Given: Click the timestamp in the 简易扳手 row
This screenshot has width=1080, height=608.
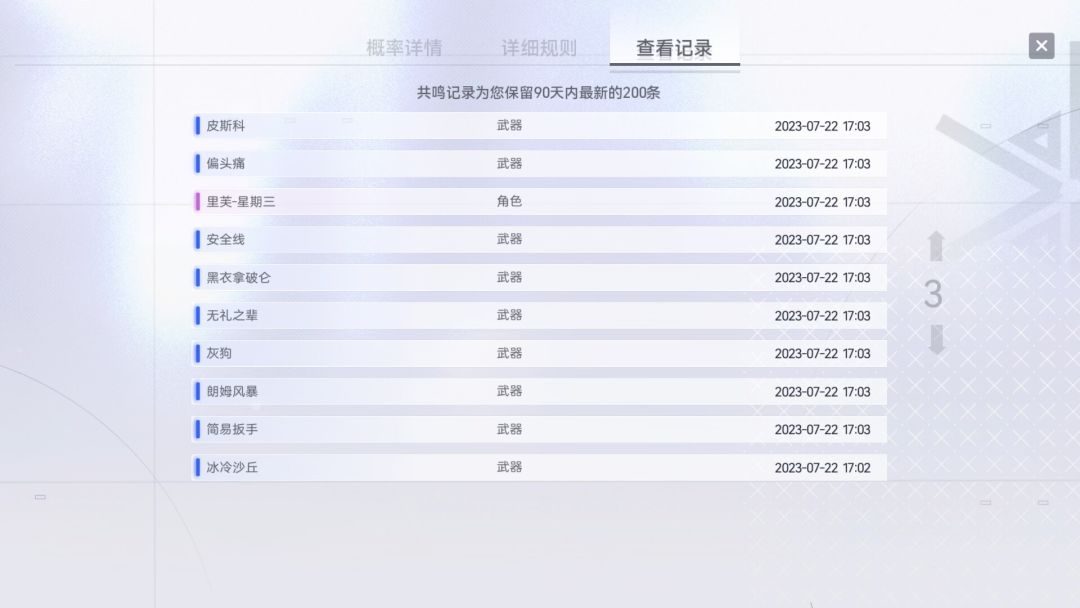Looking at the screenshot, I should (822, 430).
